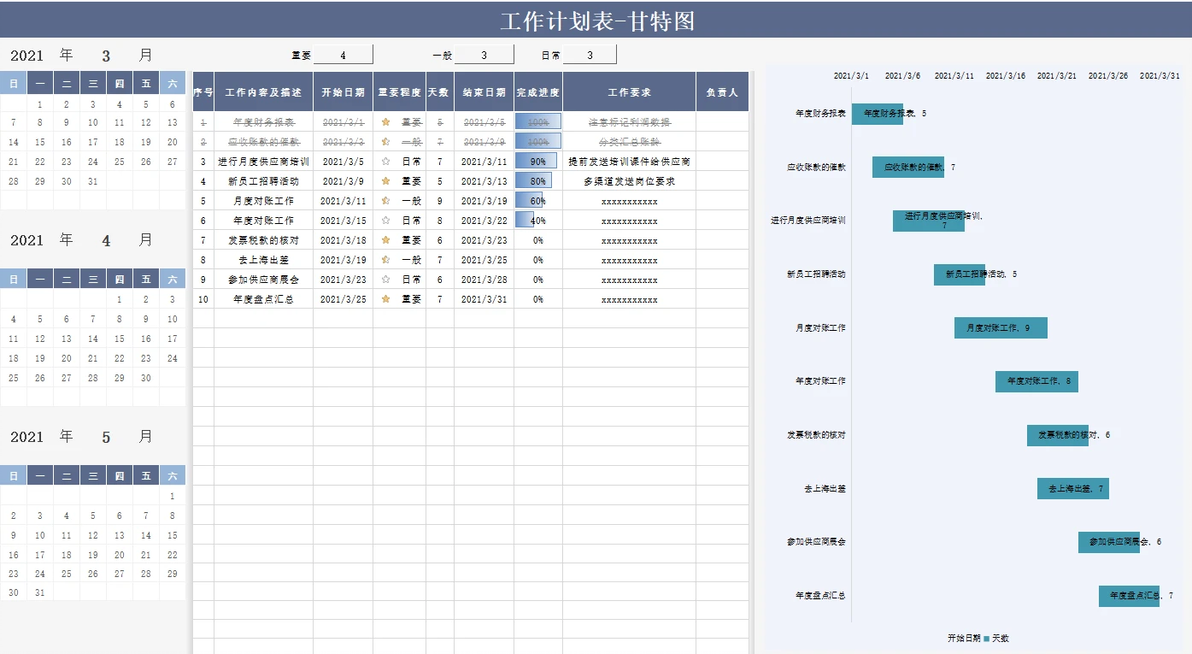Click the star icon in task row 3
The image size is (1192, 654).
385,161
